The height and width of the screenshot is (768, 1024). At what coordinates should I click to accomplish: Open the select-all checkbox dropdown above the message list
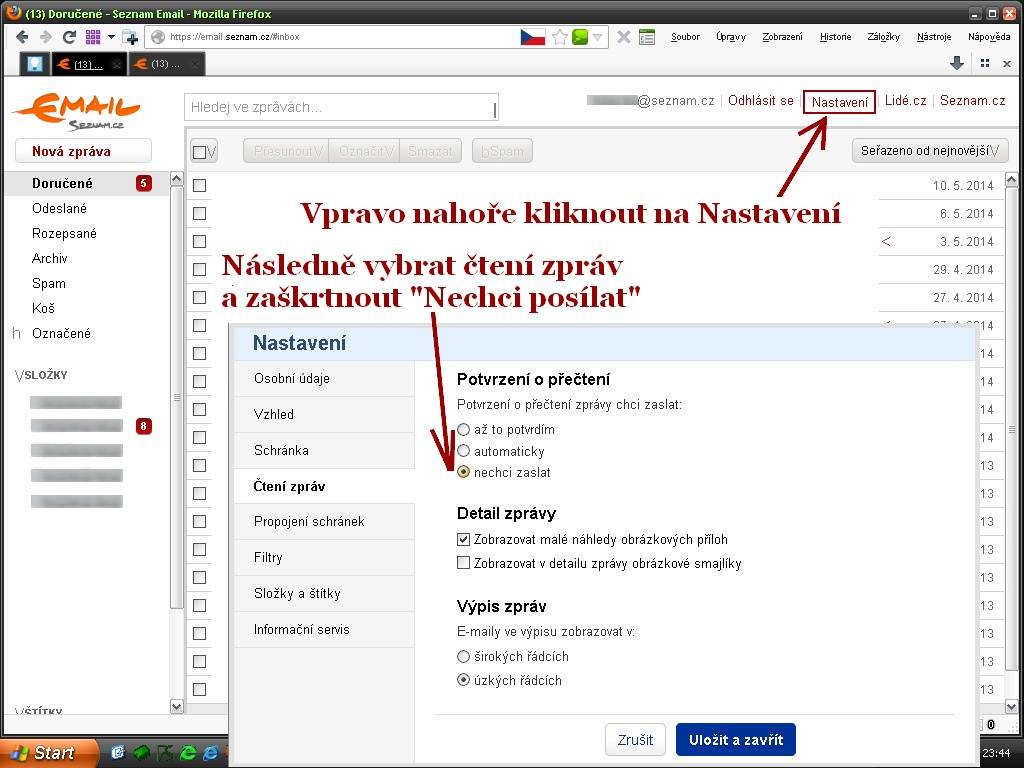click(204, 152)
